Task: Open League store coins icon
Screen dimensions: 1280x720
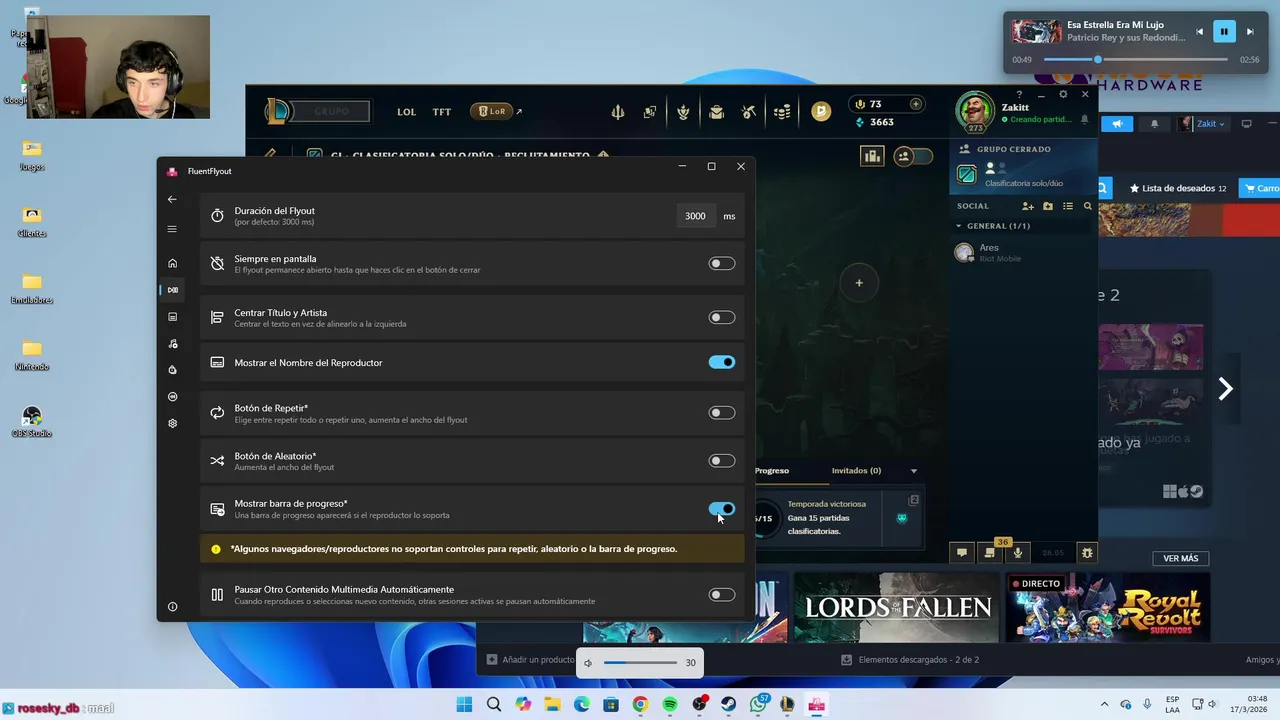Action: pos(782,112)
